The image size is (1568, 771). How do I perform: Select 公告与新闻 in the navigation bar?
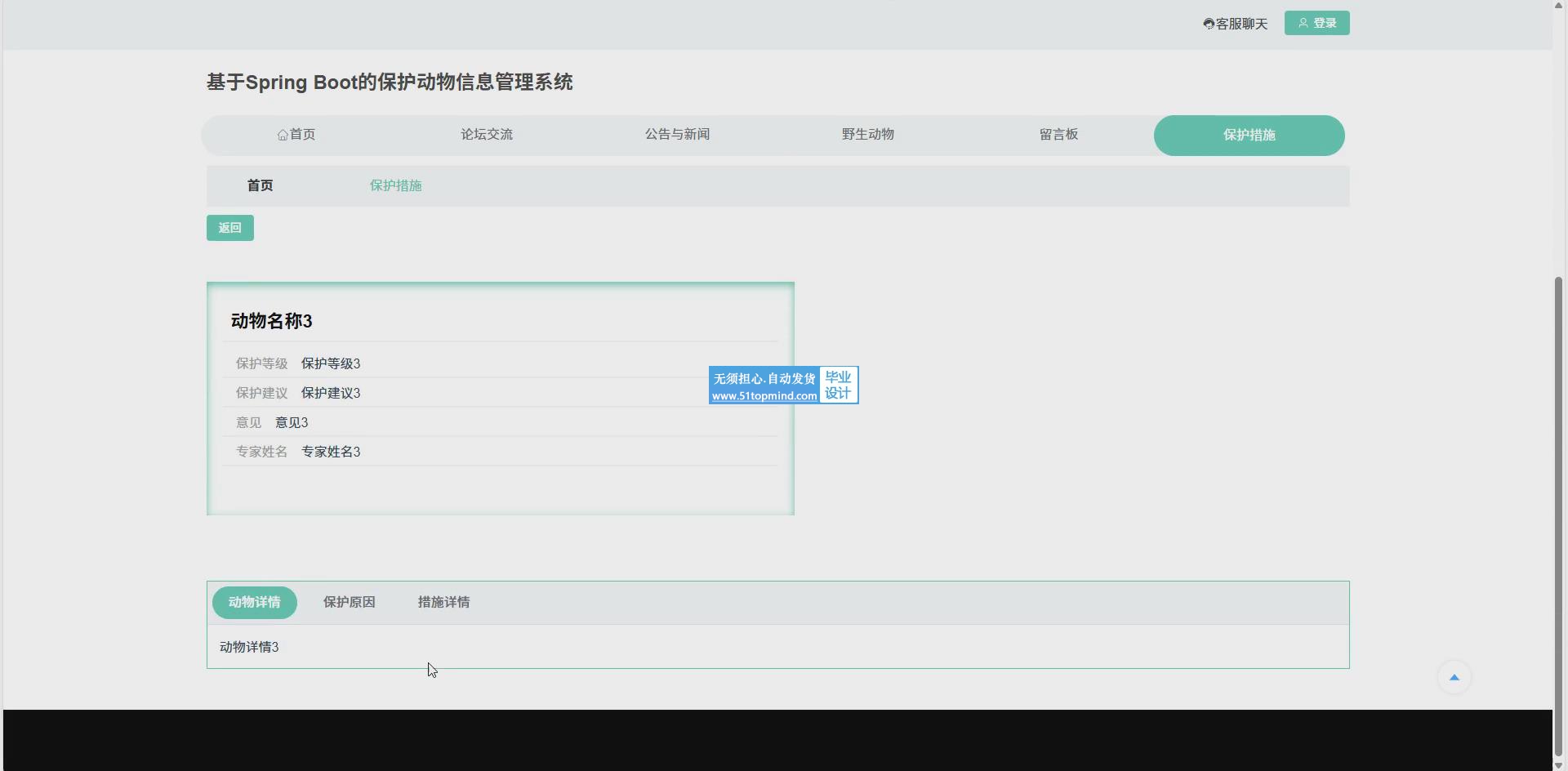[677, 135]
